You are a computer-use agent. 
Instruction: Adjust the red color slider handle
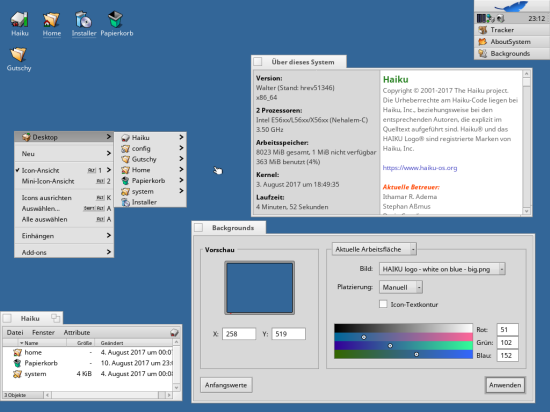(364, 337)
